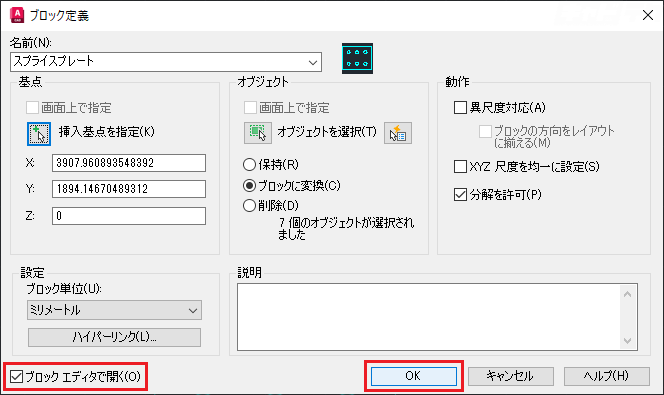
Task: Open the ブロック単位(U) ミリメートル dropdown
Action: (x=114, y=310)
